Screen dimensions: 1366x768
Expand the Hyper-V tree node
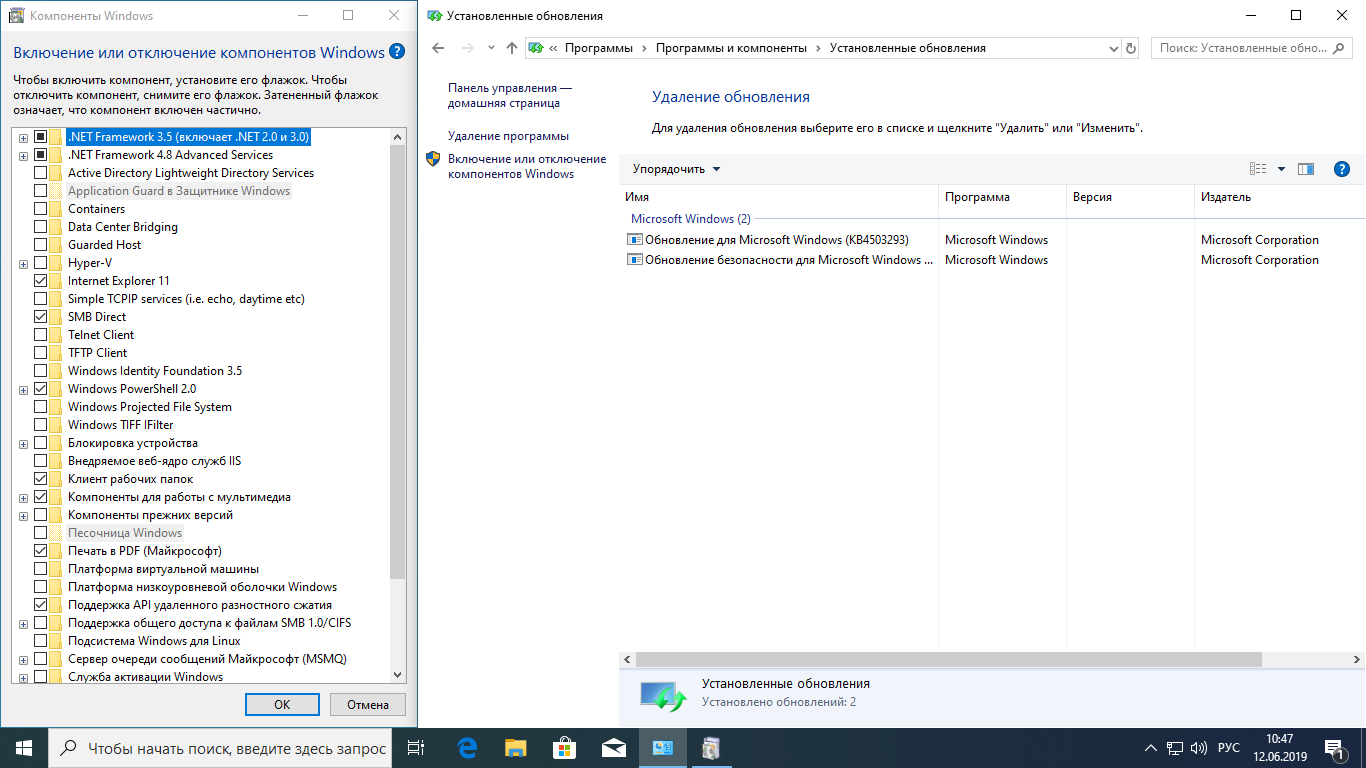(x=23, y=263)
